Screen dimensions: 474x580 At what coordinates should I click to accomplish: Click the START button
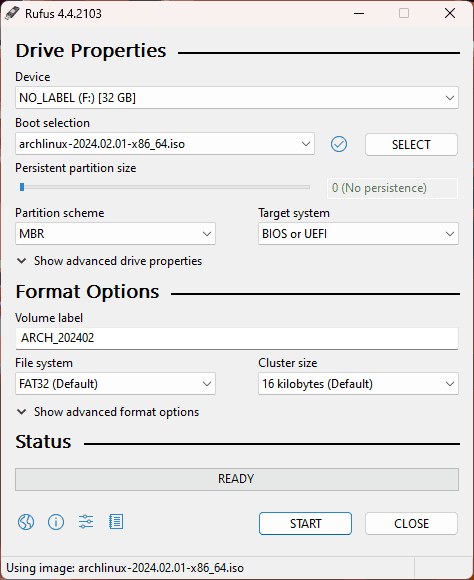tap(305, 523)
